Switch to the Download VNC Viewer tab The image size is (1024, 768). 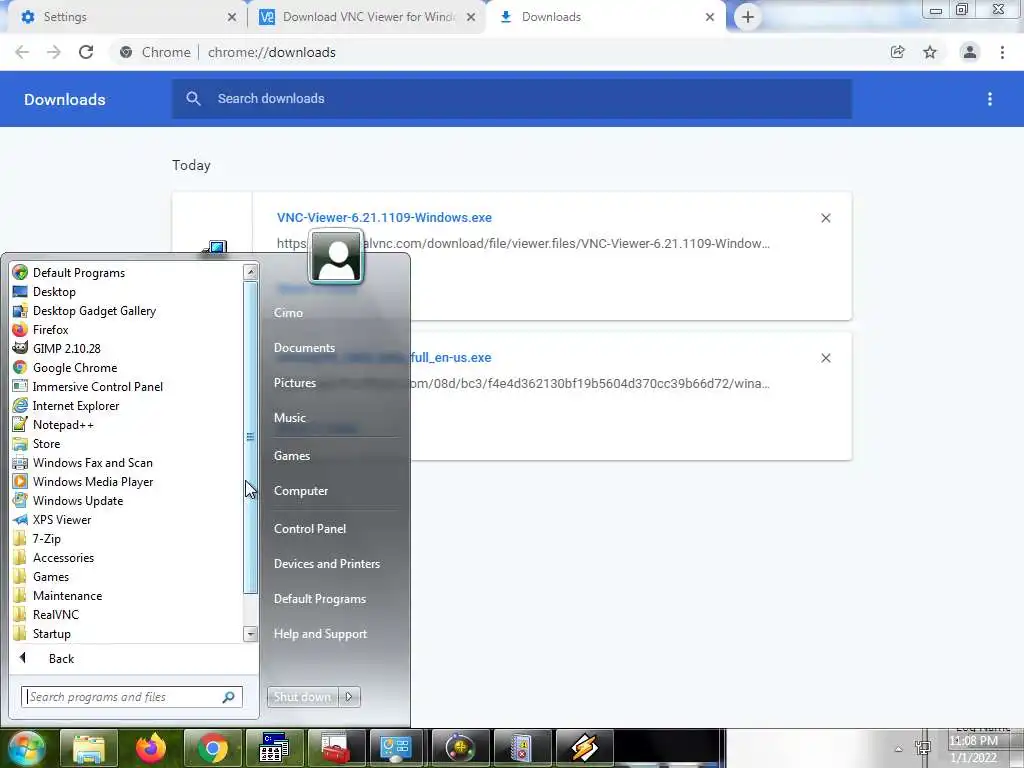pos(368,17)
